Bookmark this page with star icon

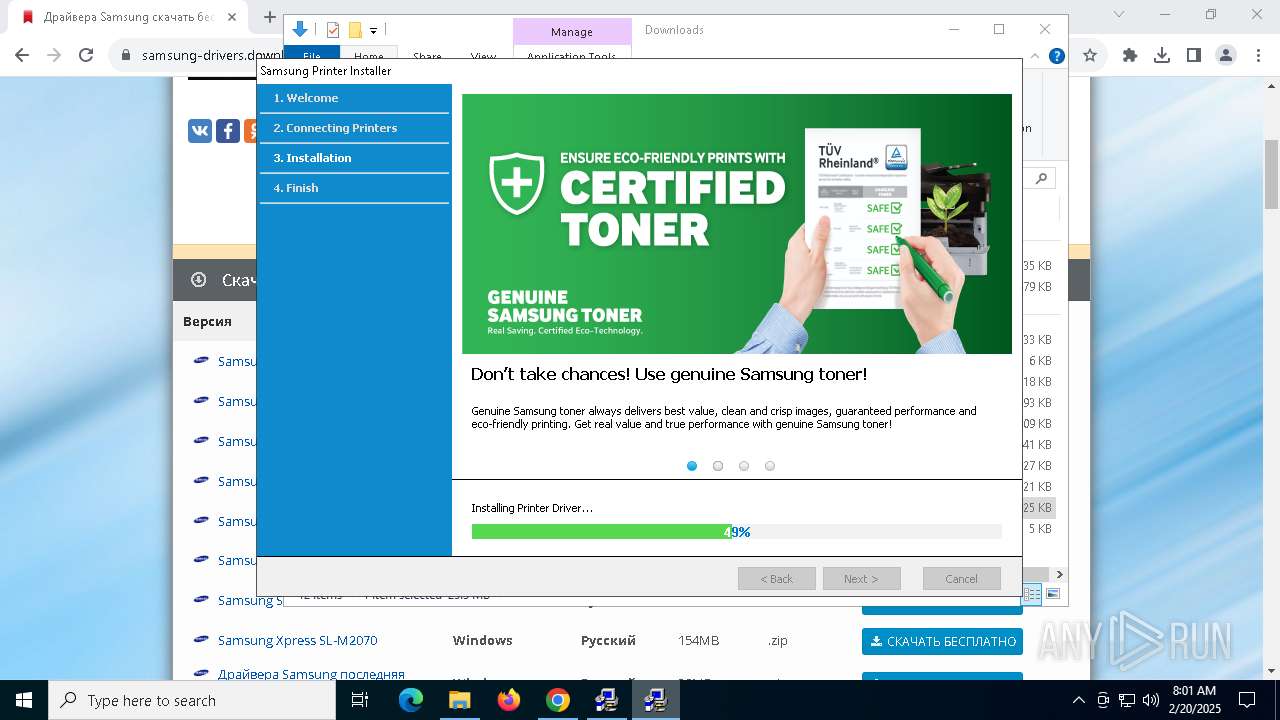coord(1090,56)
